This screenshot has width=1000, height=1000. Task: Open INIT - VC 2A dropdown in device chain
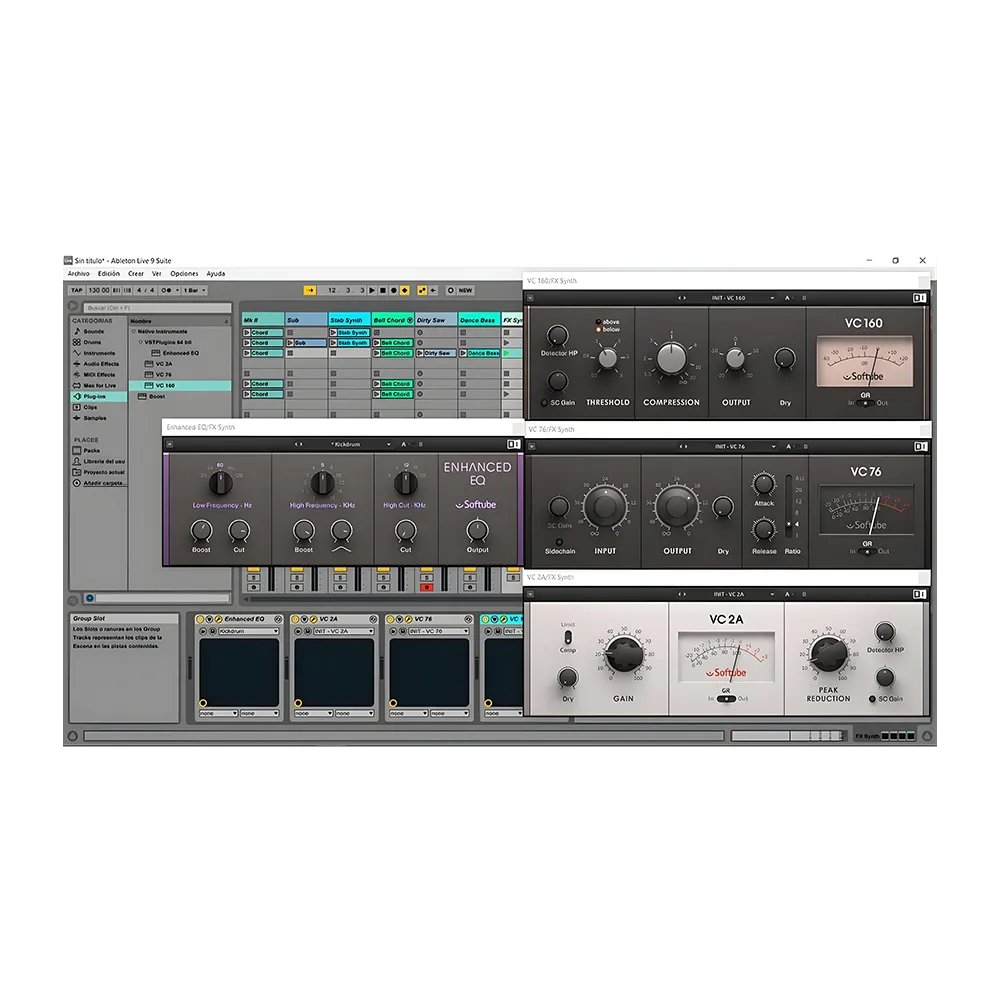(x=344, y=631)
